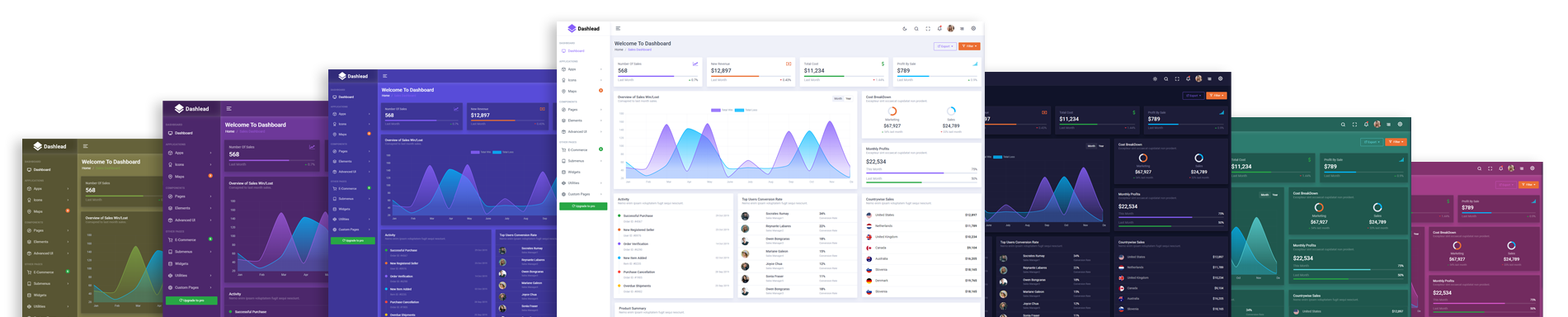The width and height of the screenshot is (1568, 317).
Task: Open settings gear in the dark navy dashboard
Action: click(x=1221, y=78)
